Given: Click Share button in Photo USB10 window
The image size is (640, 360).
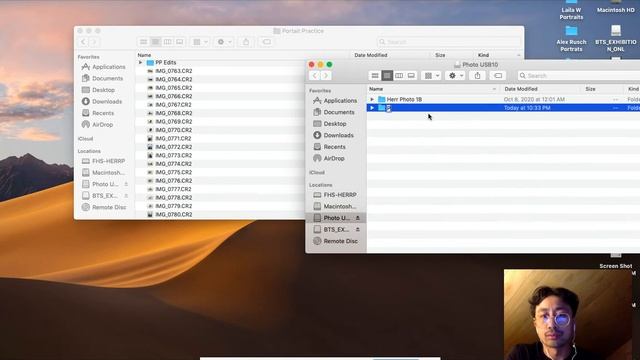Looking at the screenshot, I should 477,76.
